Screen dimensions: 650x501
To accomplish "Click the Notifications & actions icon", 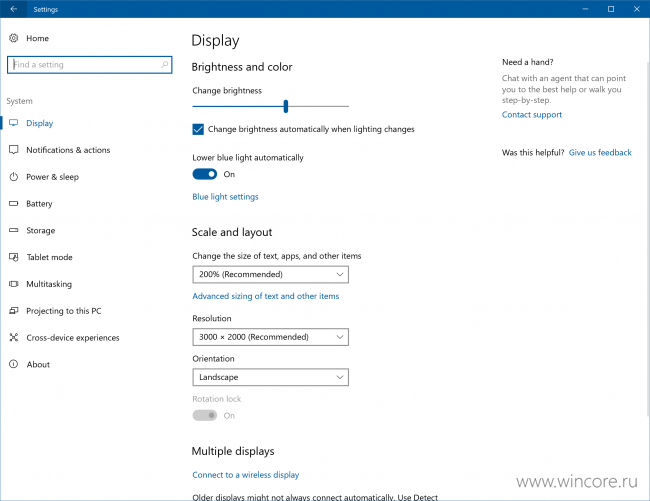I will (14, 150).
